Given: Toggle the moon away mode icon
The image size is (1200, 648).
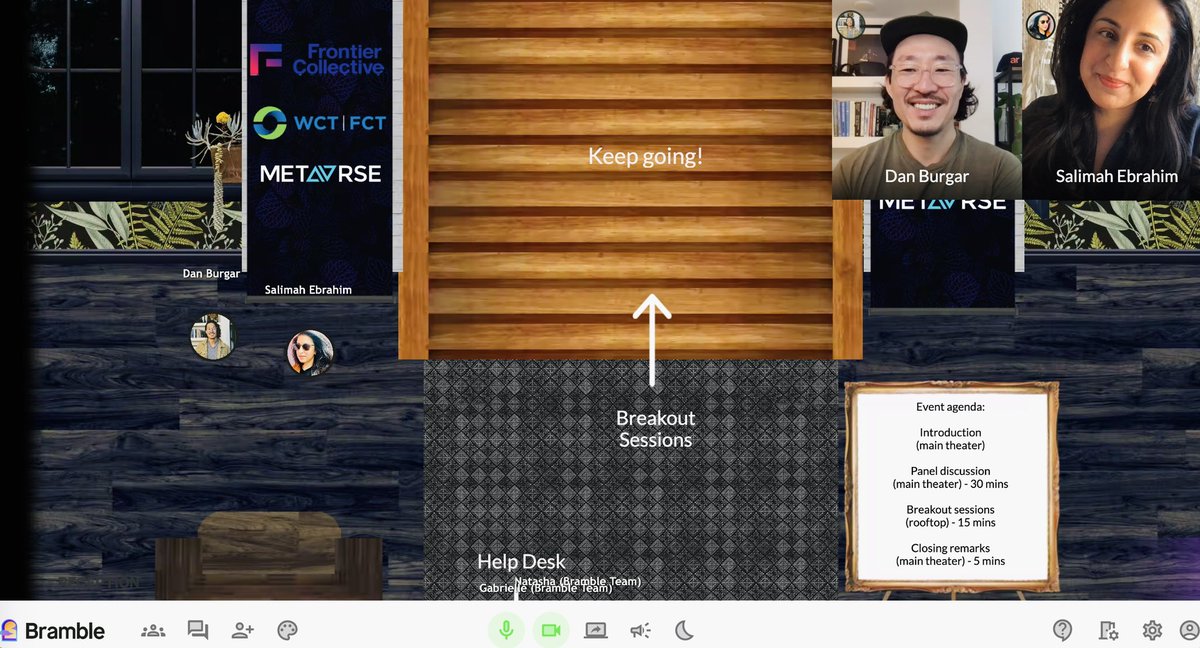Looking at the screenshot, I should click(x=684, y=630).
